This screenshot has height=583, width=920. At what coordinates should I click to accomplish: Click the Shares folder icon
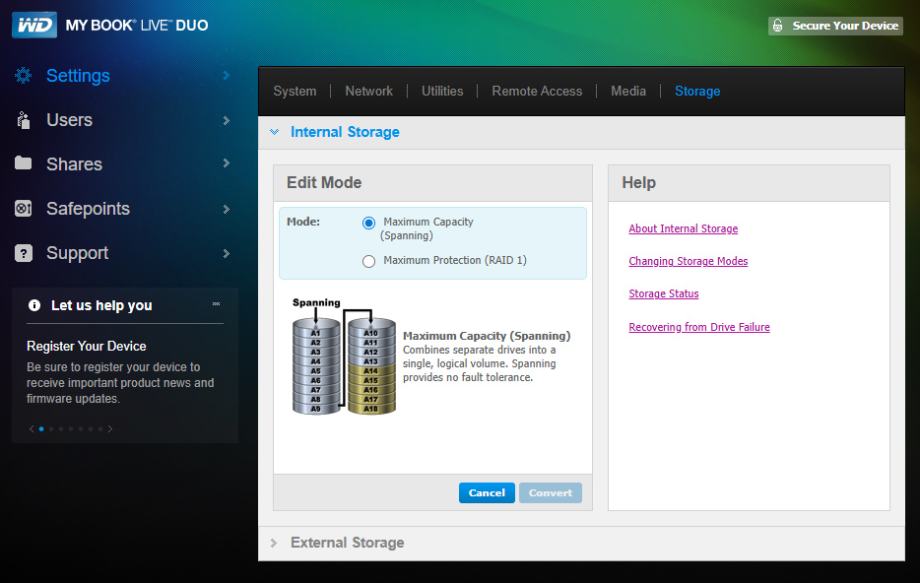[23, 162]
